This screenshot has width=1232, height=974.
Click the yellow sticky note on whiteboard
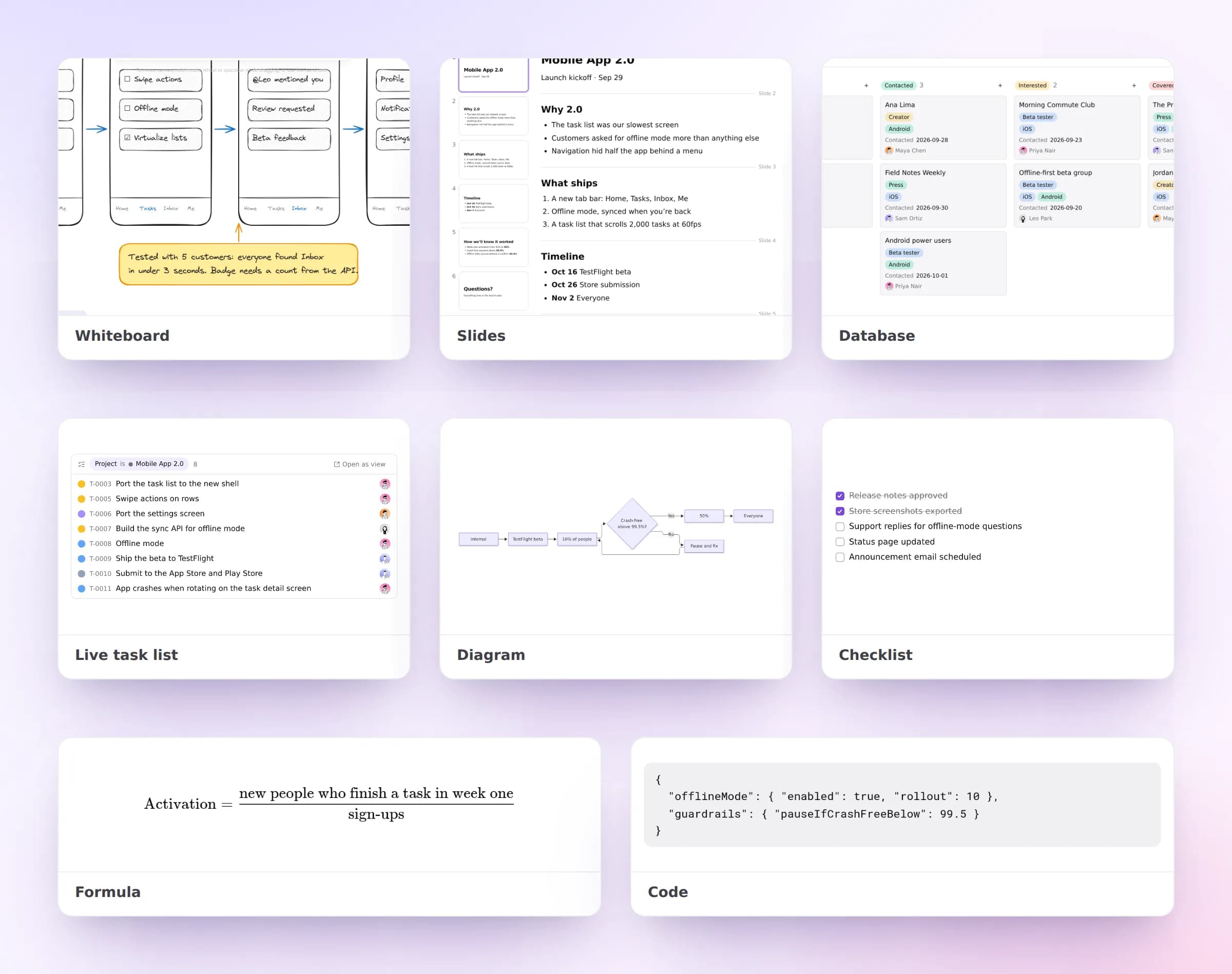(238, 265)
